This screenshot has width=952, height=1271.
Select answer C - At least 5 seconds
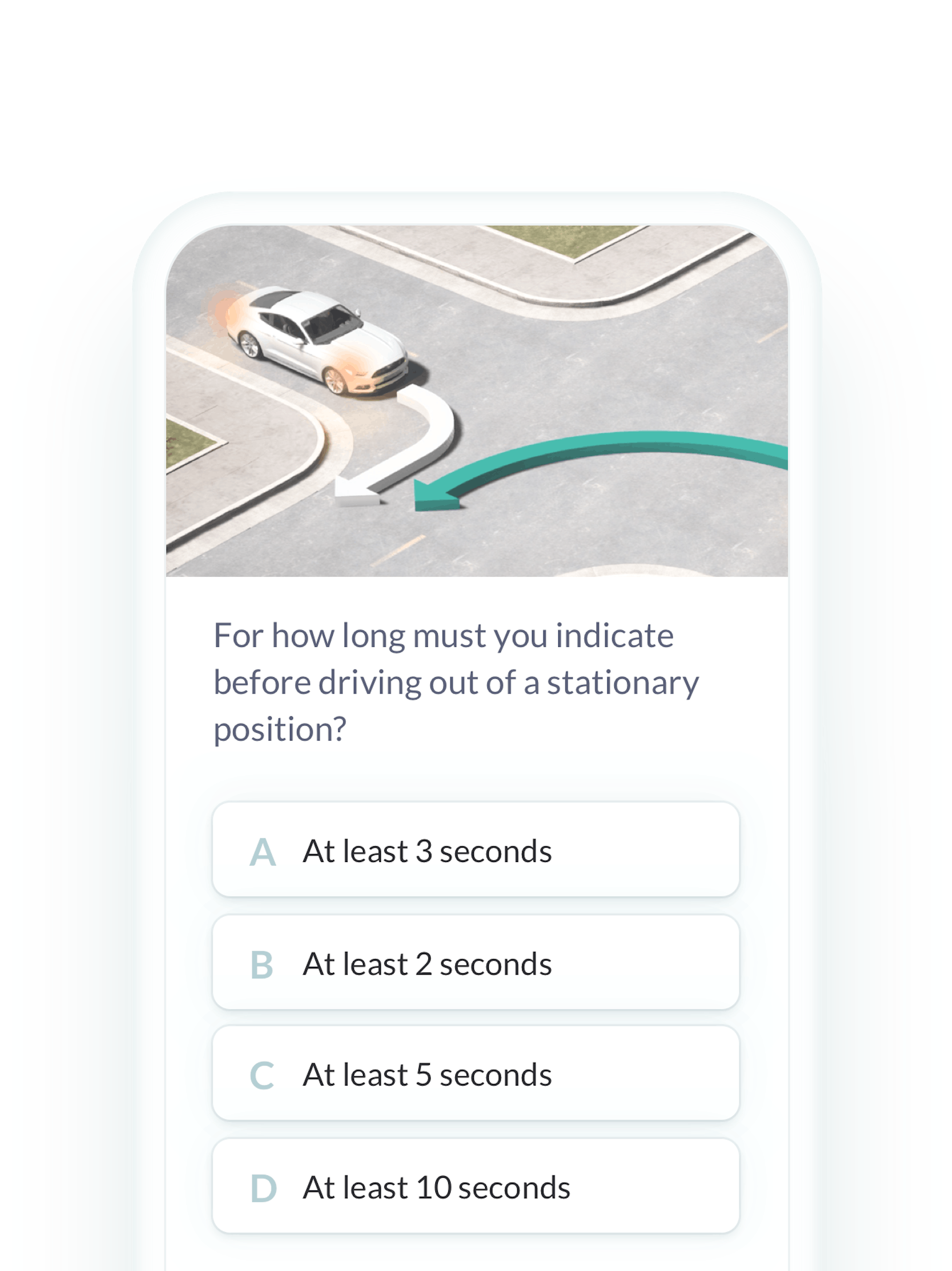pyautogui.click(x=477, y=1076)
